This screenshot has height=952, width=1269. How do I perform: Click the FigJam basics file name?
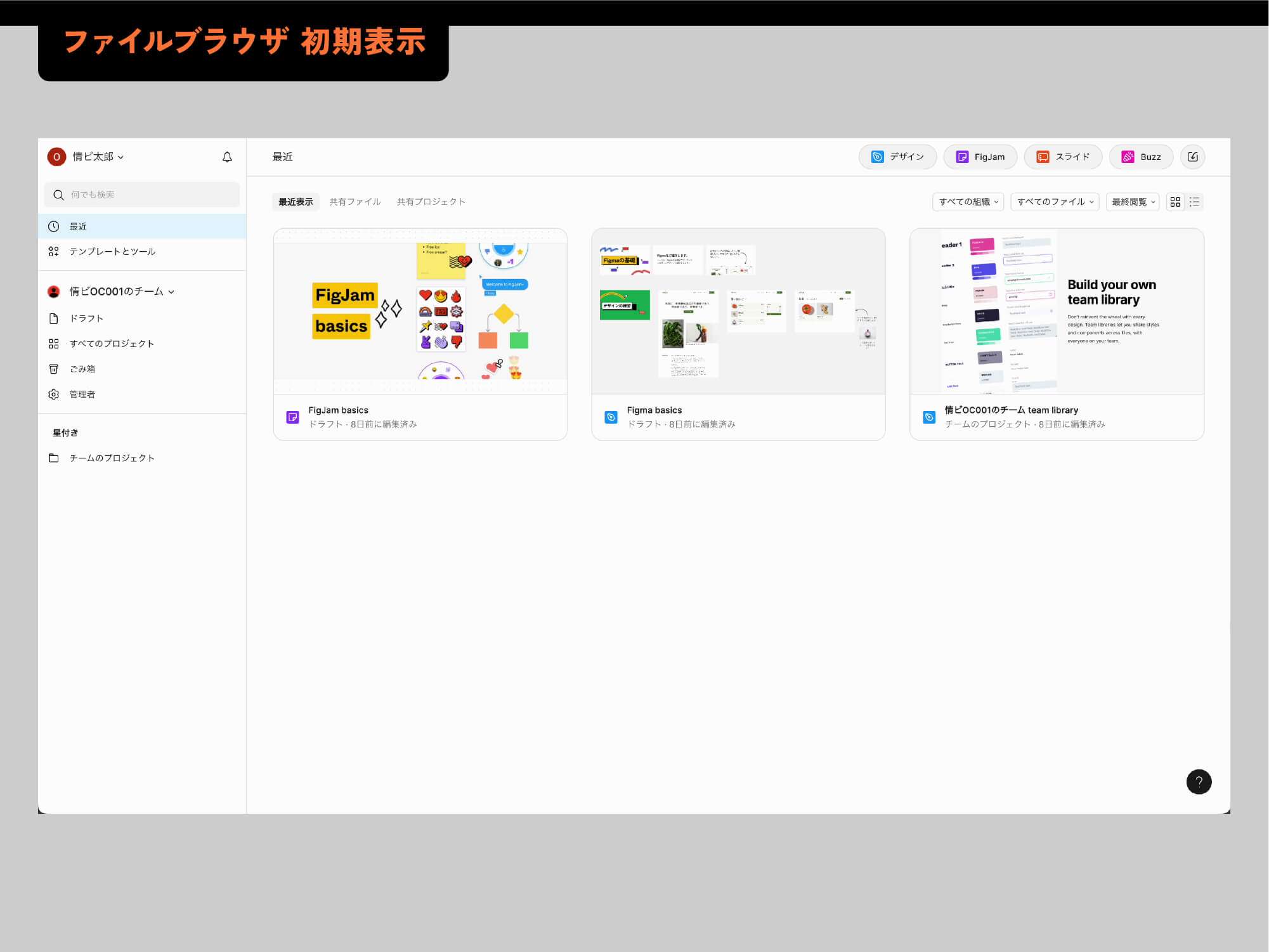[338, 410]
